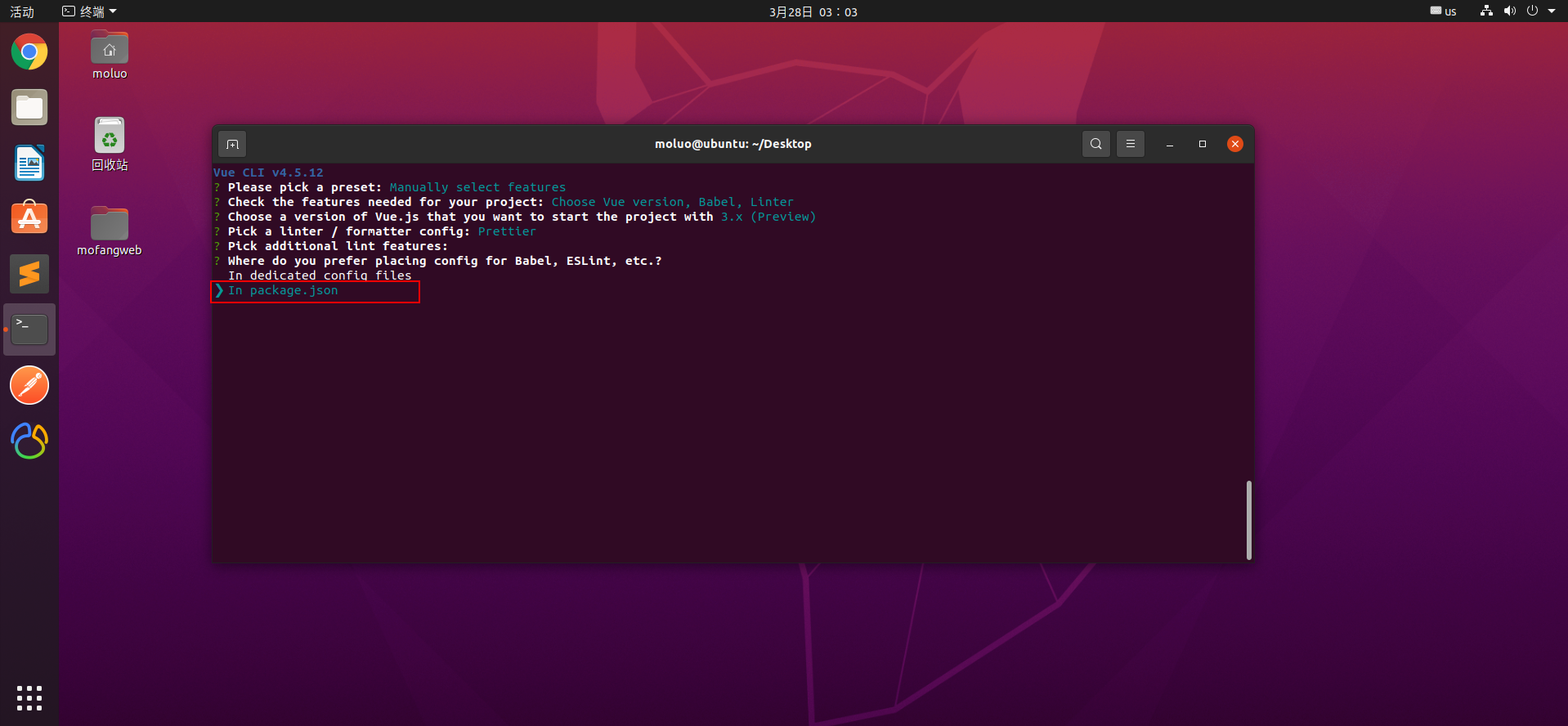
Task: Click the terminal scrollbar
Action: (1248, 520)
